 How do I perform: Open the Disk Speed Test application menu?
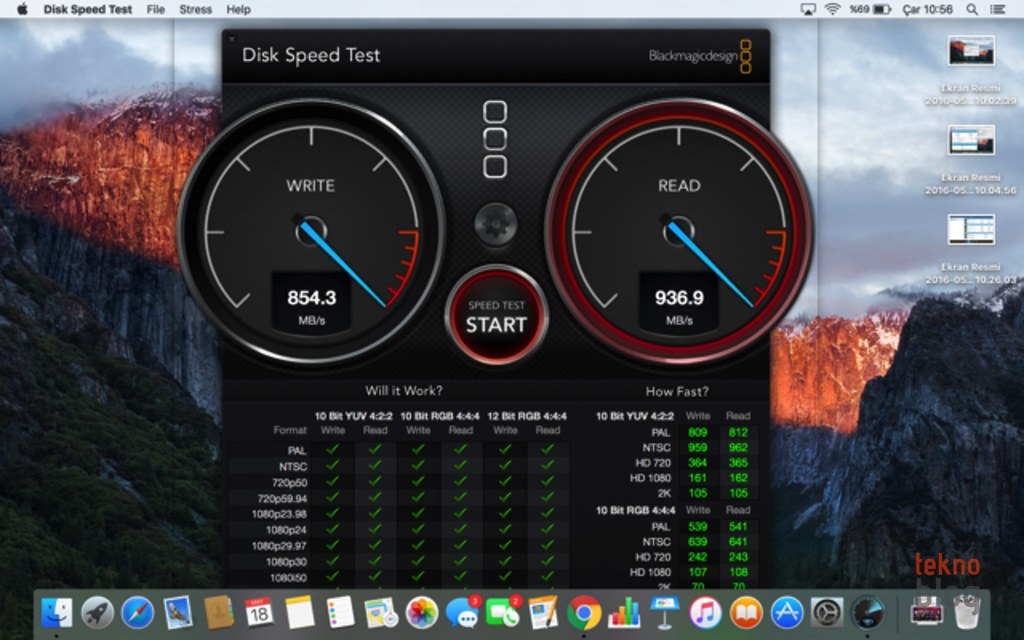coord(88,9)
